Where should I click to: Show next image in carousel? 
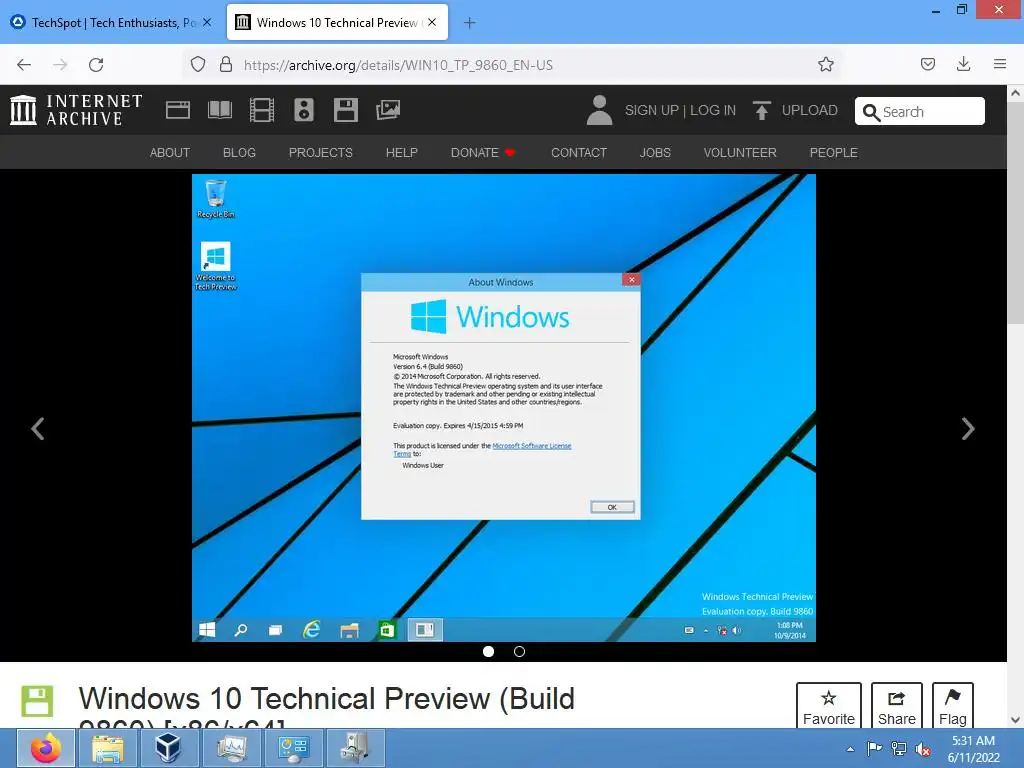[x=968, y=428]
